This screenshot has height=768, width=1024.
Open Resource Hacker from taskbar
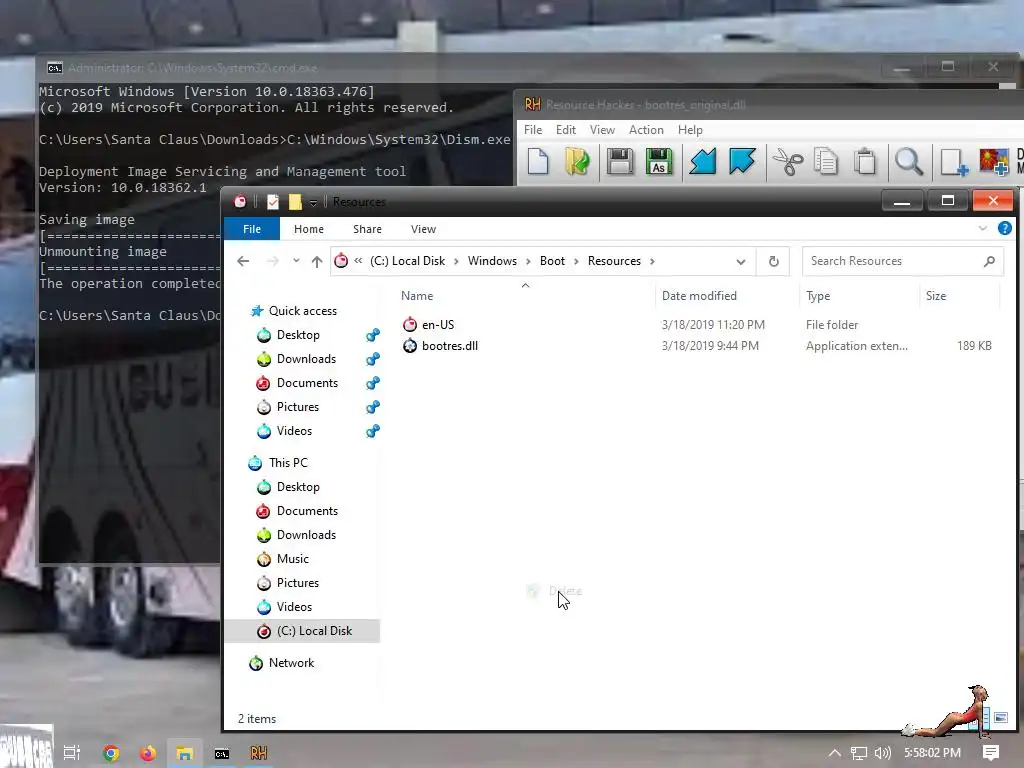point(259,753)
